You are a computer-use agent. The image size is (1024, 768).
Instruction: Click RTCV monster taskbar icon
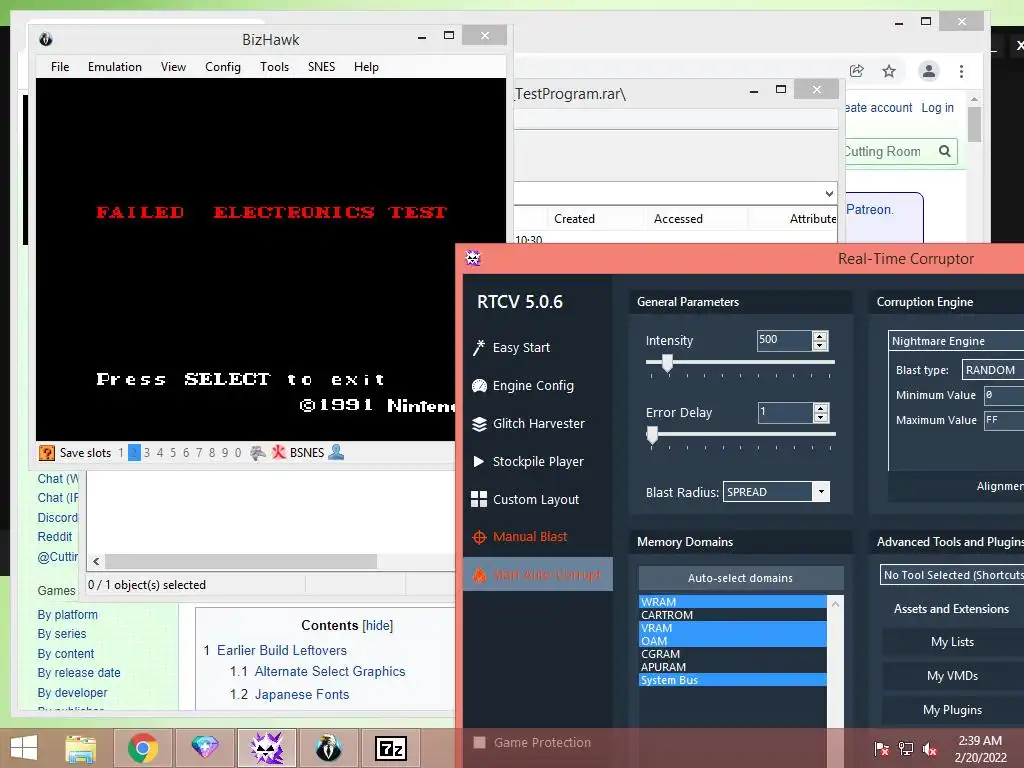pos(266,748)
